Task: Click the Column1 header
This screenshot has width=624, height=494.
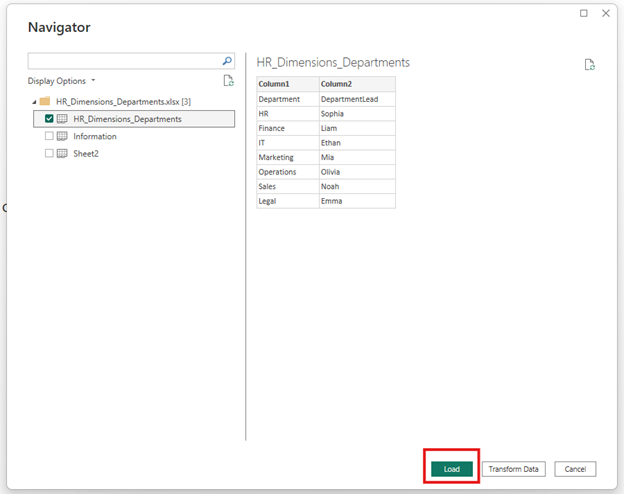Action: [x=288, y=84]
